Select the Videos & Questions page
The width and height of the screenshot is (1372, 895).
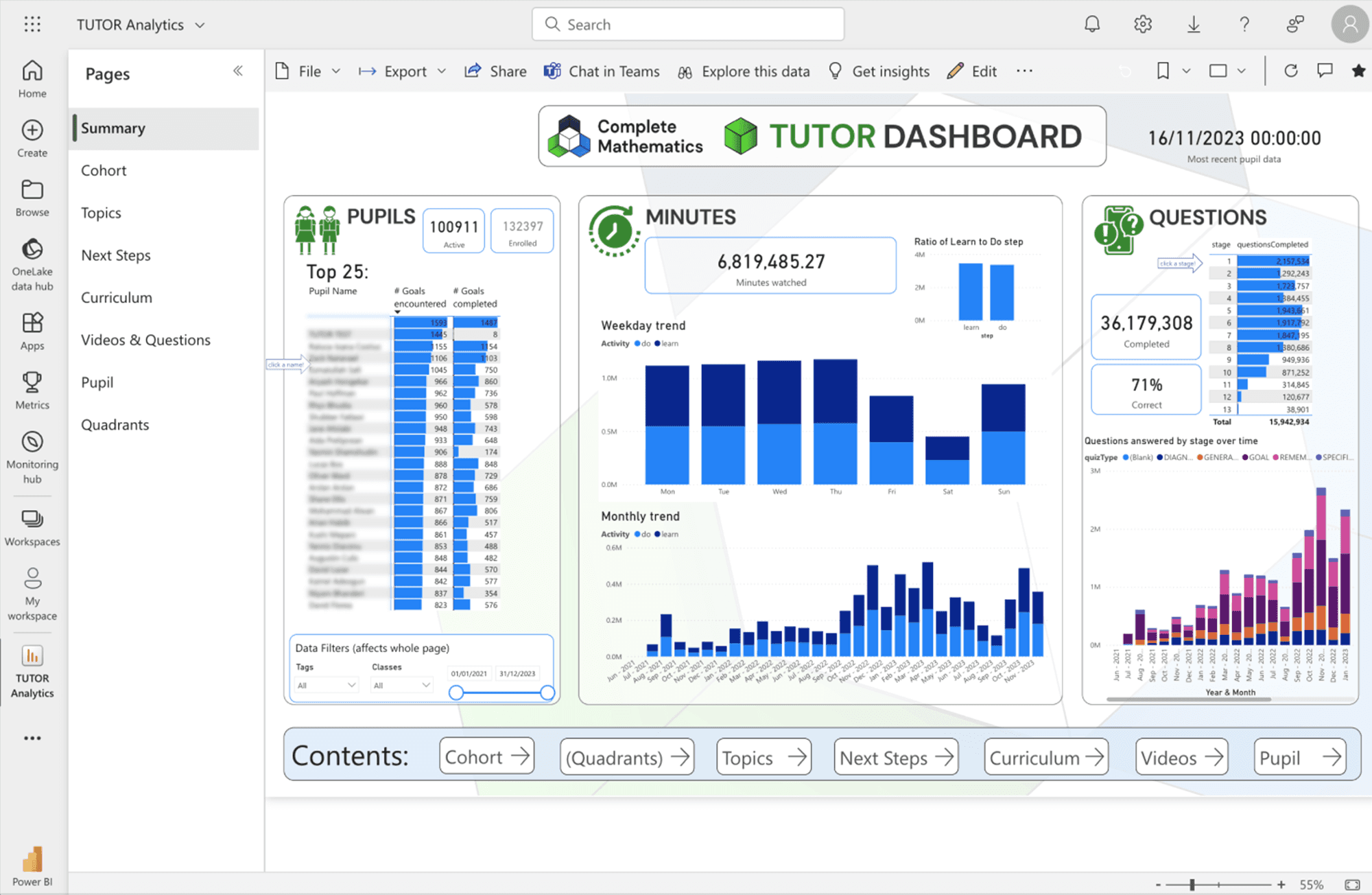(x=145, y=340)
